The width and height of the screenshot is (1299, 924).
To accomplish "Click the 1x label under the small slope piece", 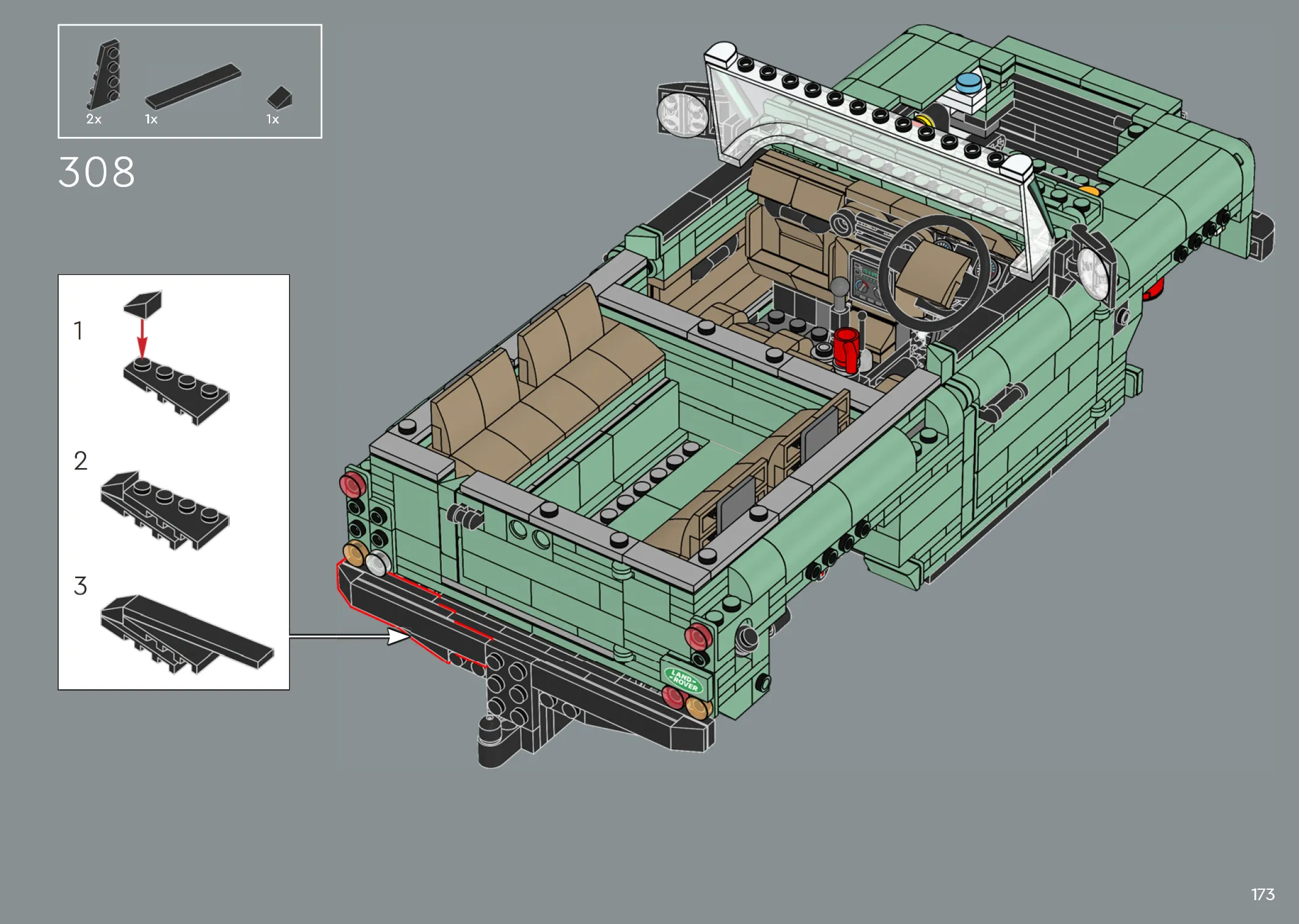I will click(273, 119).
